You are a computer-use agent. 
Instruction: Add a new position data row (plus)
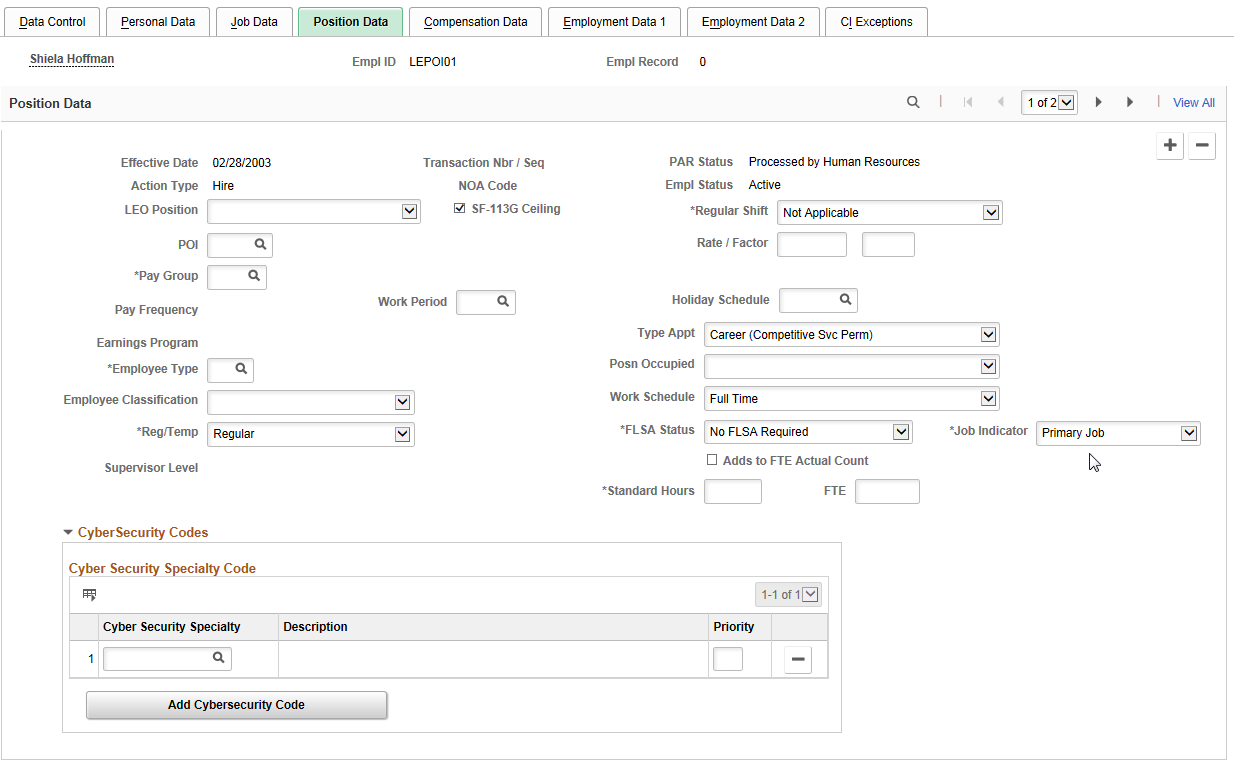(1170, 145)
